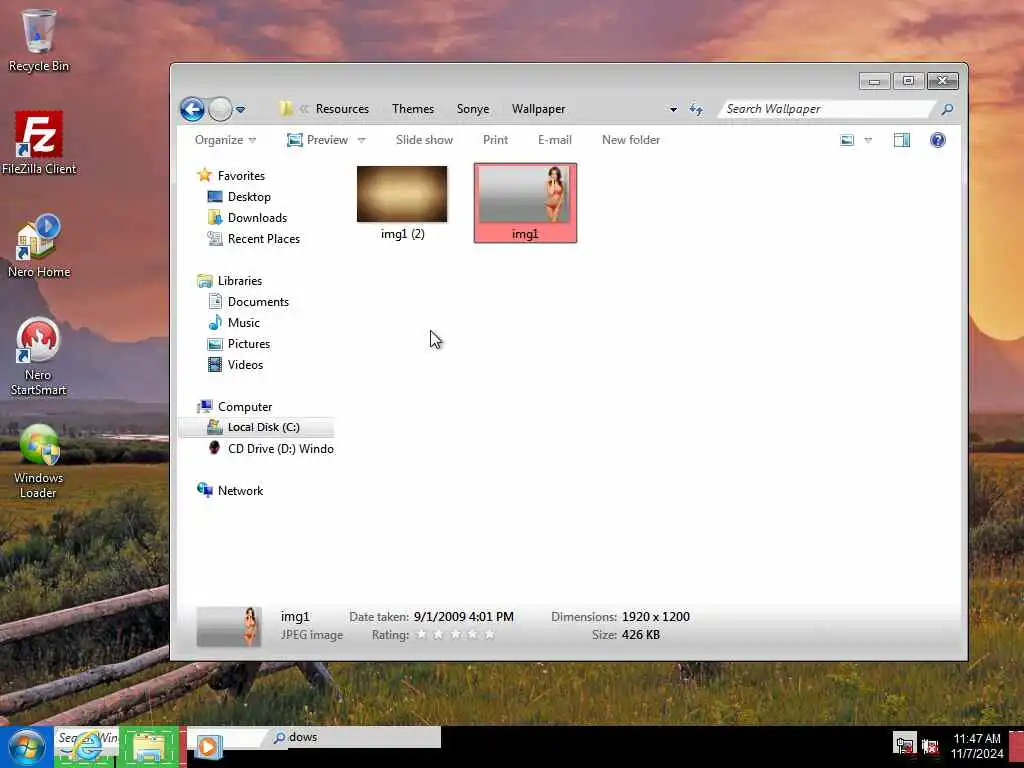Viewport: 1024px width, 768px height.
Task: Open the address bar history dropdown arrow
Action: point(673,109)
